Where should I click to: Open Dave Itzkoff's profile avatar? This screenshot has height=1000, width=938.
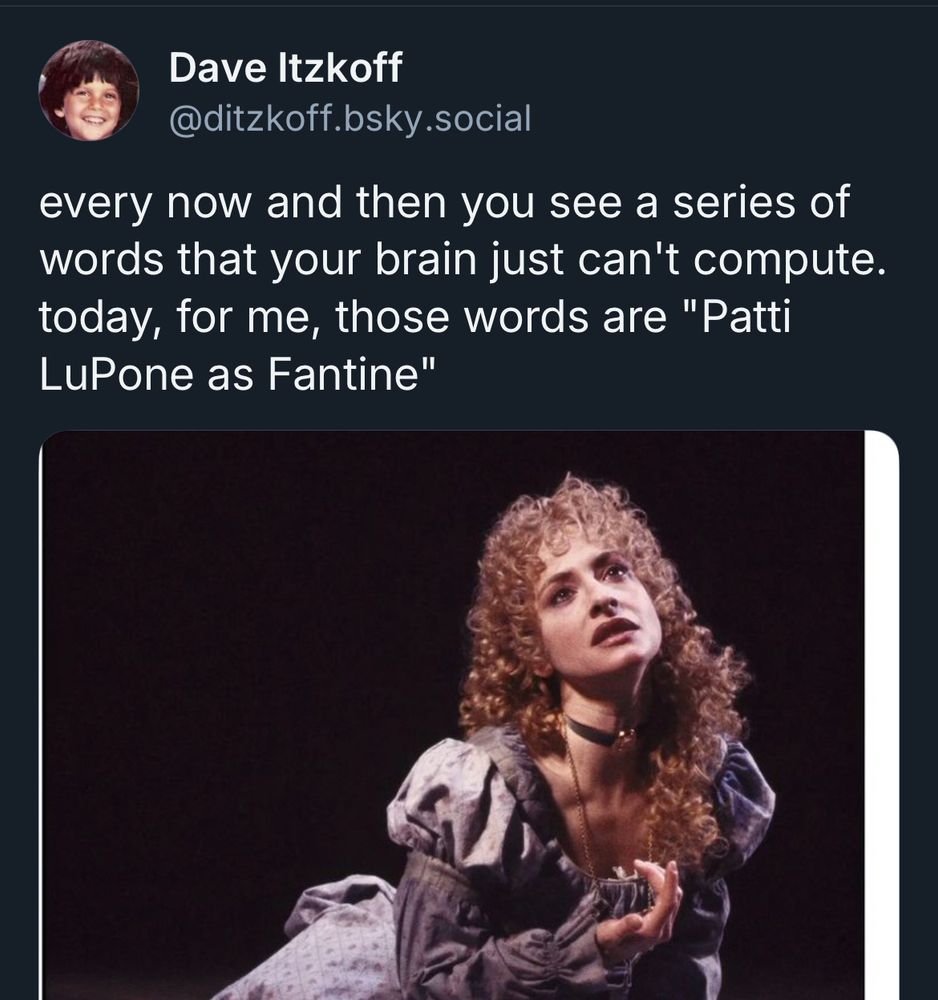89,91
